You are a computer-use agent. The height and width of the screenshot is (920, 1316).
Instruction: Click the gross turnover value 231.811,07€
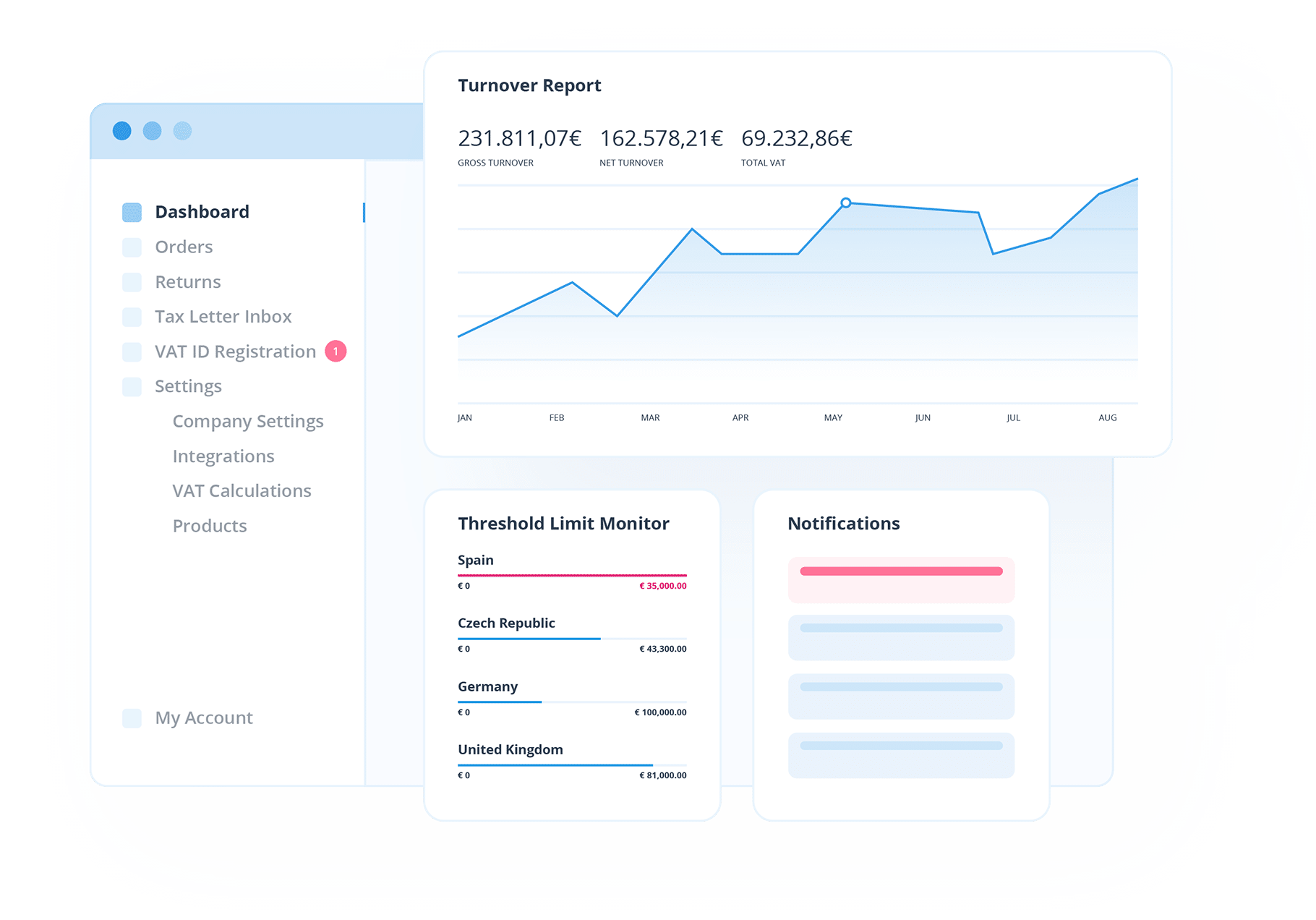519,138
